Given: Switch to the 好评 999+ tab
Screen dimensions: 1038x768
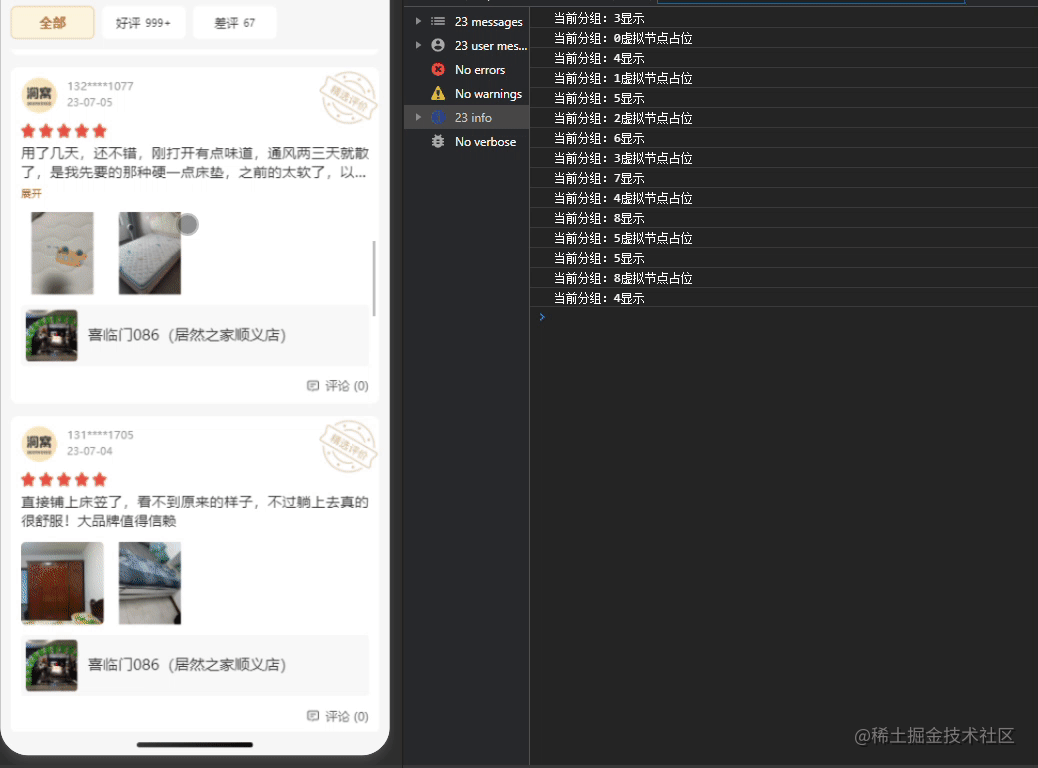Looking at the screenshot, I should [143, 21].
